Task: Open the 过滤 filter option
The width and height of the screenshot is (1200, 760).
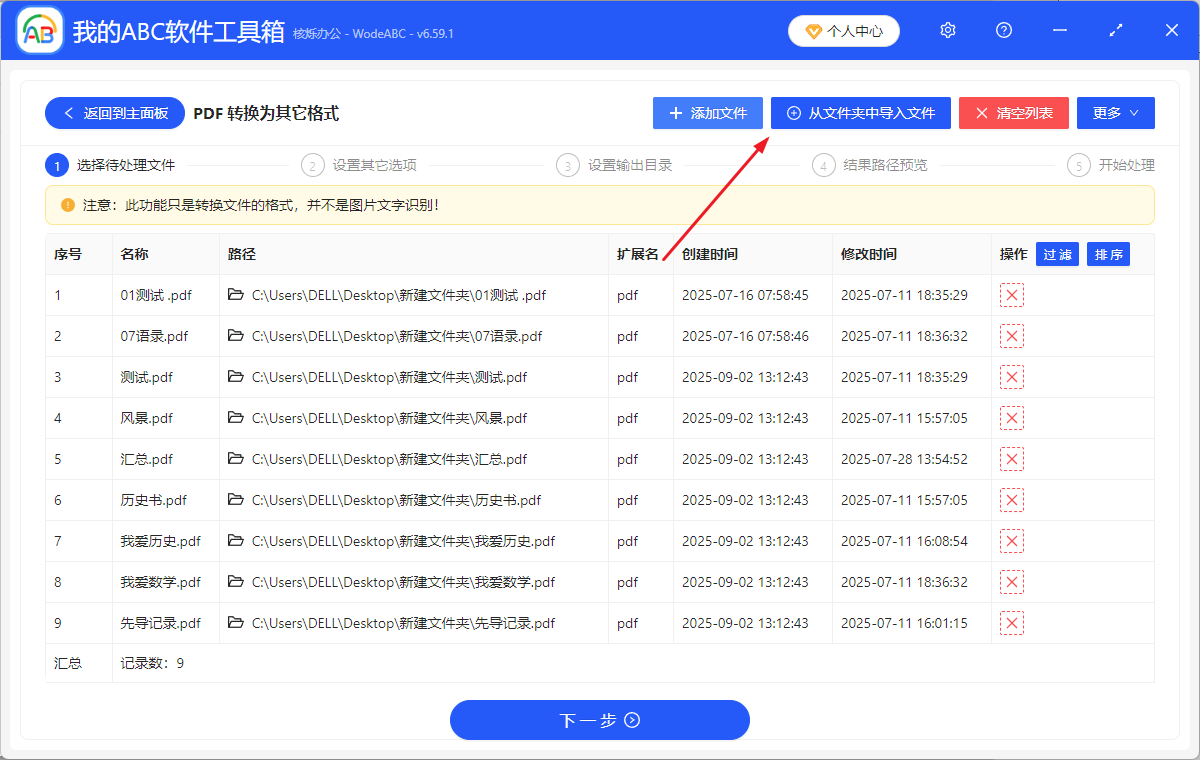Action: (1057, 254)
